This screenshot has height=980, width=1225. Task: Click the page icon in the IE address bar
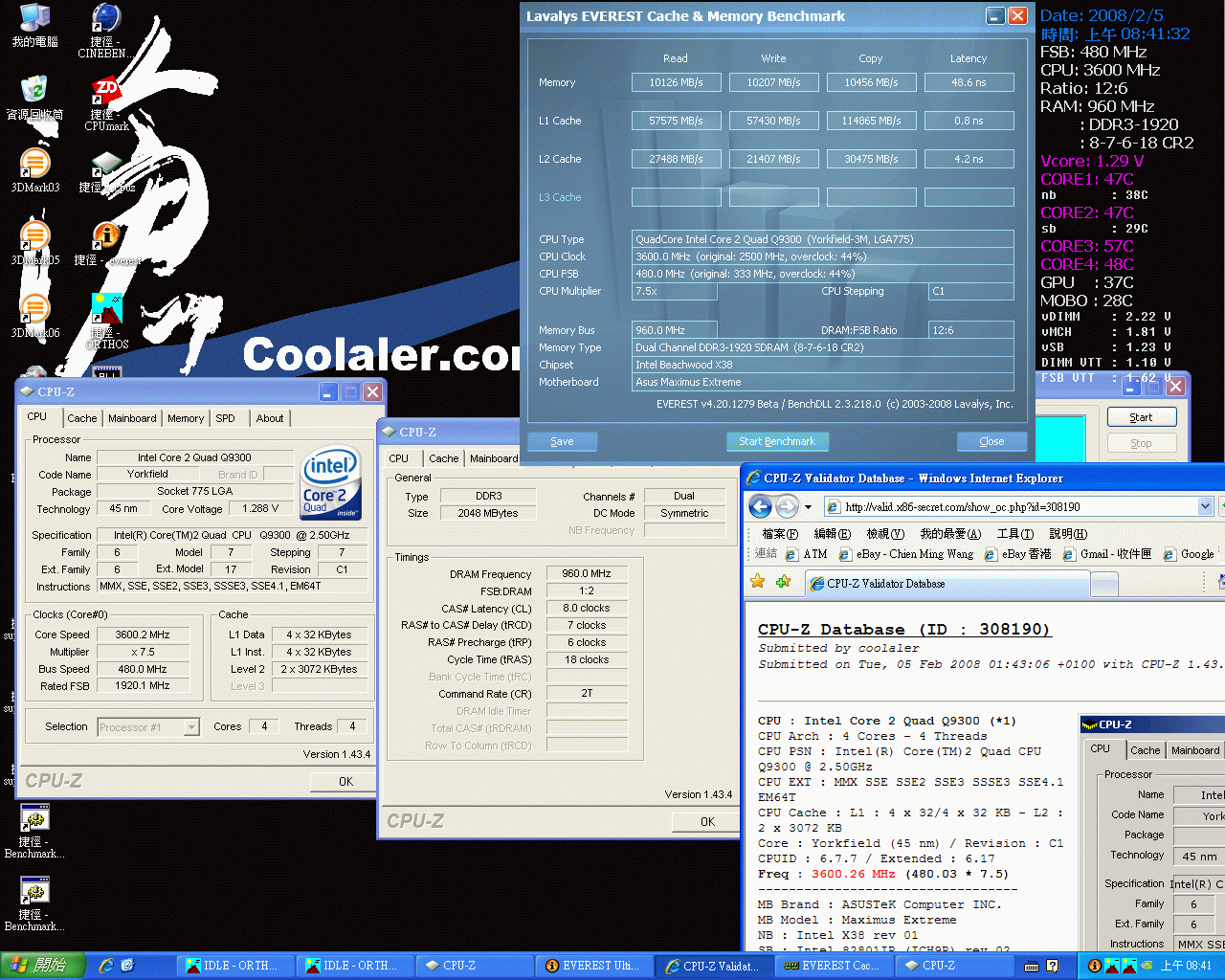834,506
